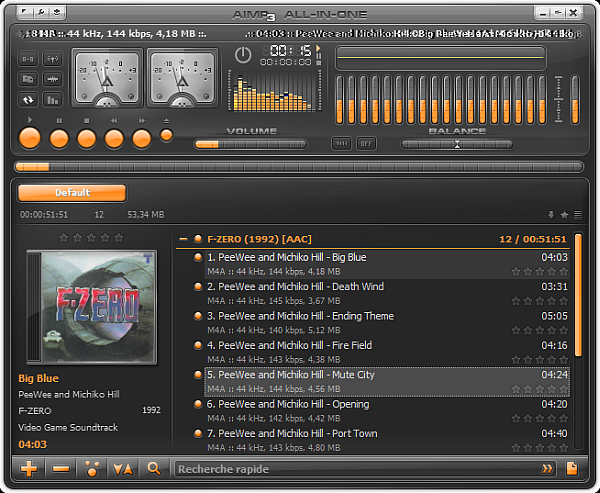The height and width of the screenshot is (493, 600).
Task: Click the power scheduler icon
Action: pyautogui.click(x=243, y=55)
